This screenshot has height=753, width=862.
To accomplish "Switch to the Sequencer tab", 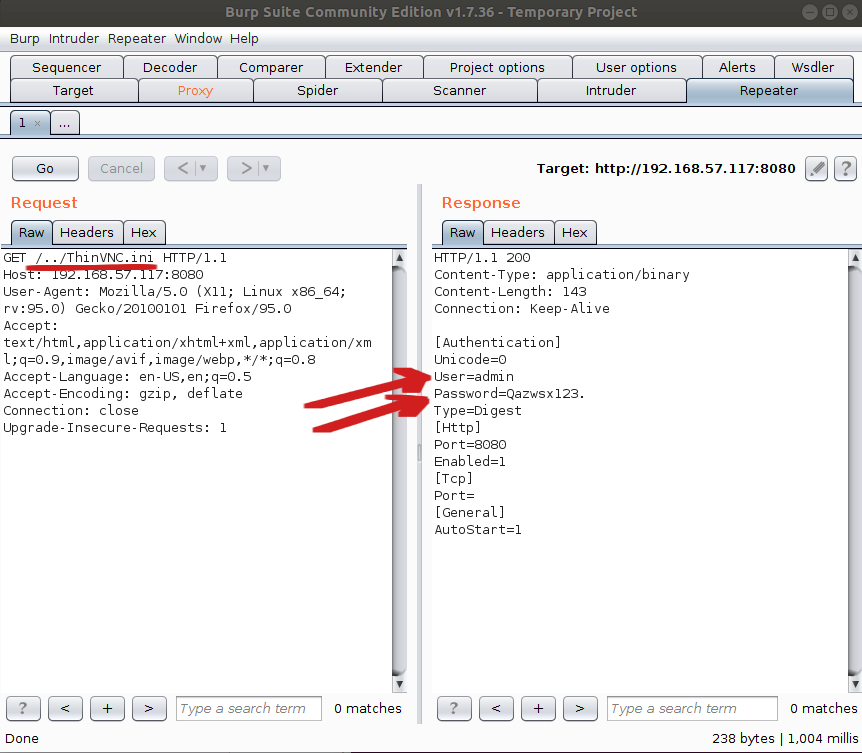I will pyautogui.click(x=67, y=67).
